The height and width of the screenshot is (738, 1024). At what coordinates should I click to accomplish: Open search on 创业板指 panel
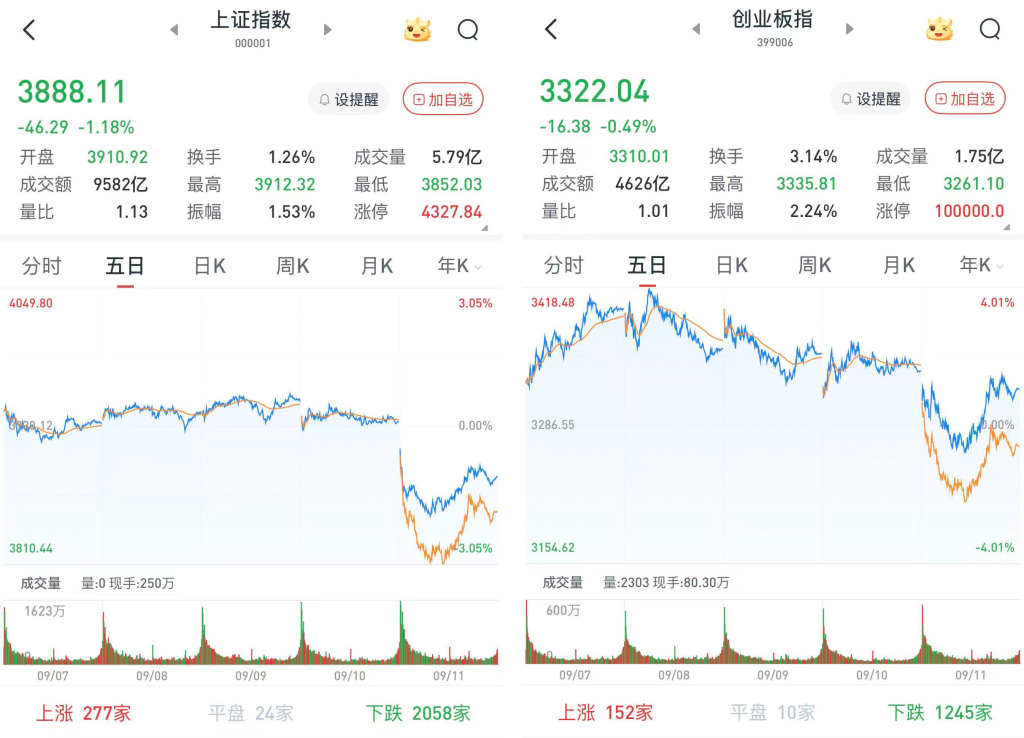pyautogui.click(x=989, y=29)
